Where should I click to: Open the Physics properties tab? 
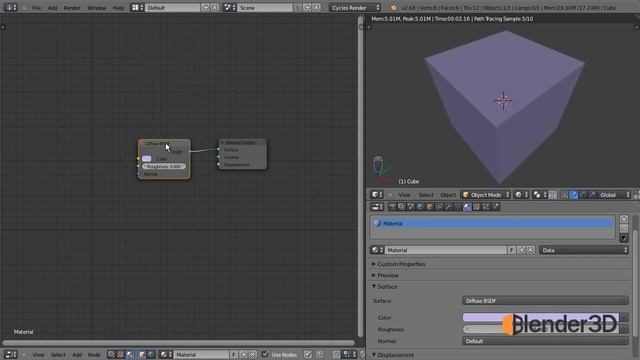(496, 207)
